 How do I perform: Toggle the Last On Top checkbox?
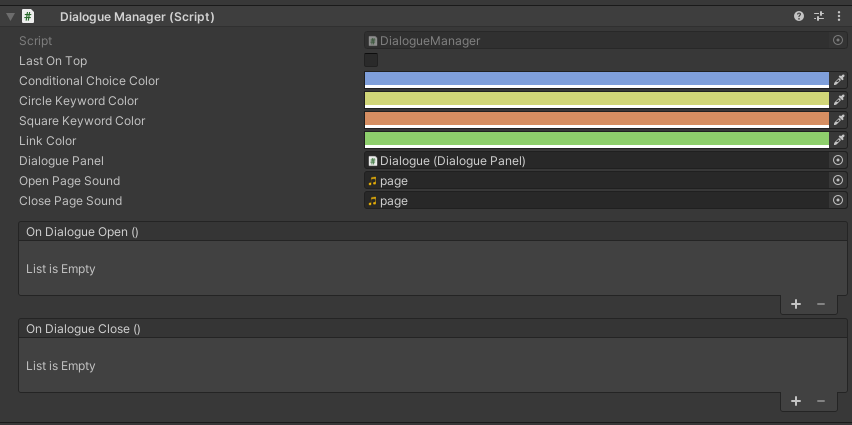pos(371,61)
